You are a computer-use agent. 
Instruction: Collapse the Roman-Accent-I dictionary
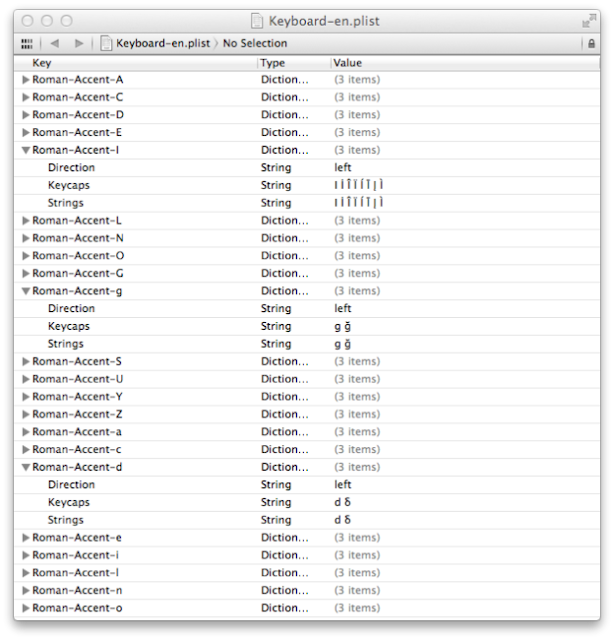[26, 150]
